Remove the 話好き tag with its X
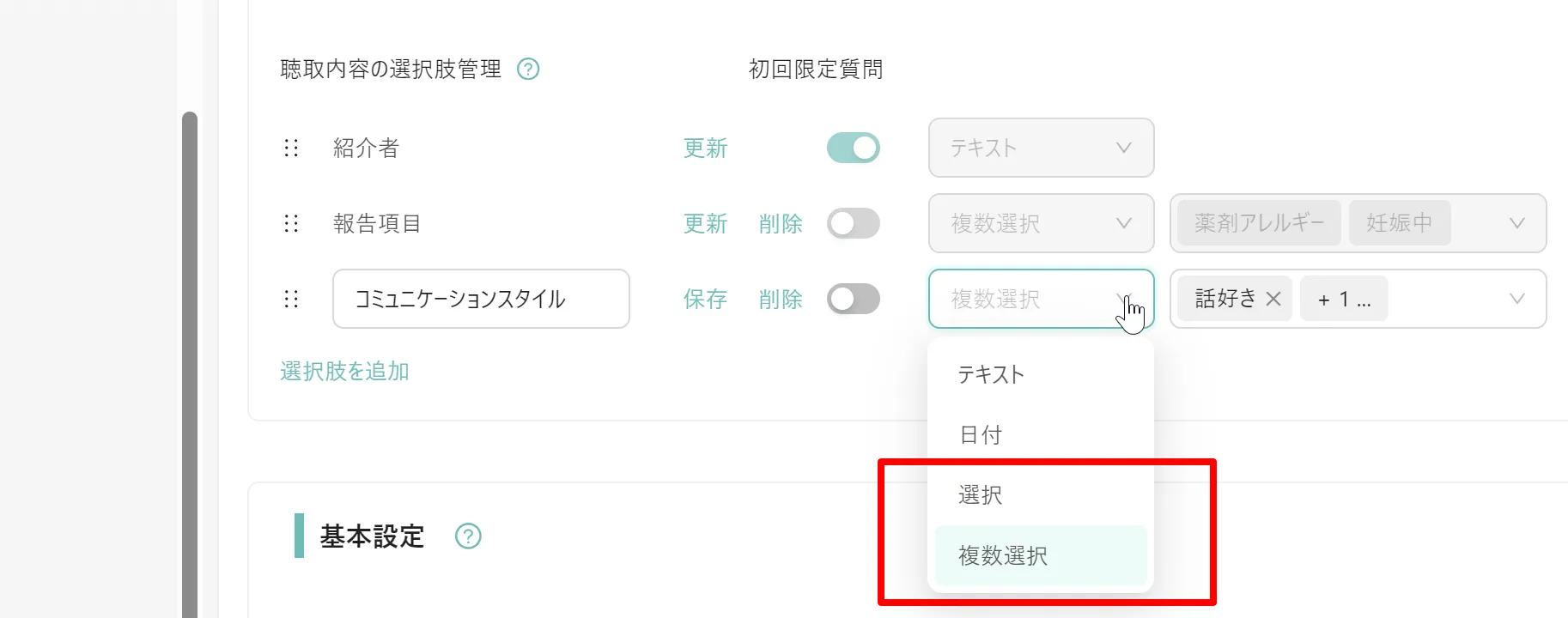The image size is (1568, 618). pyautogui.click(x=1273, y=299)
